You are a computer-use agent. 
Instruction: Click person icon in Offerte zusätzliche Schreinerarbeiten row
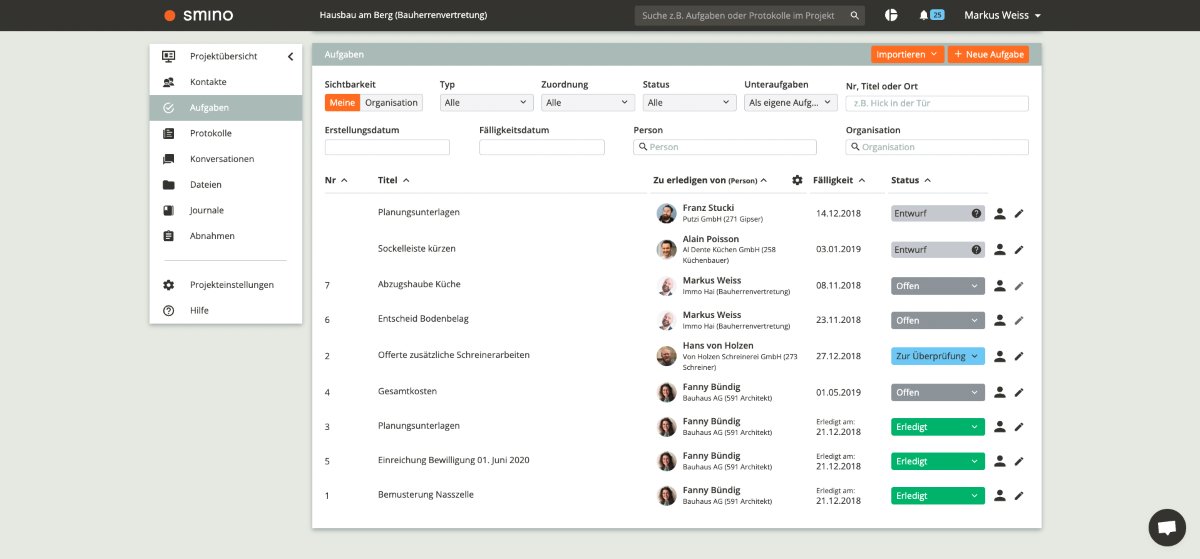999,355
